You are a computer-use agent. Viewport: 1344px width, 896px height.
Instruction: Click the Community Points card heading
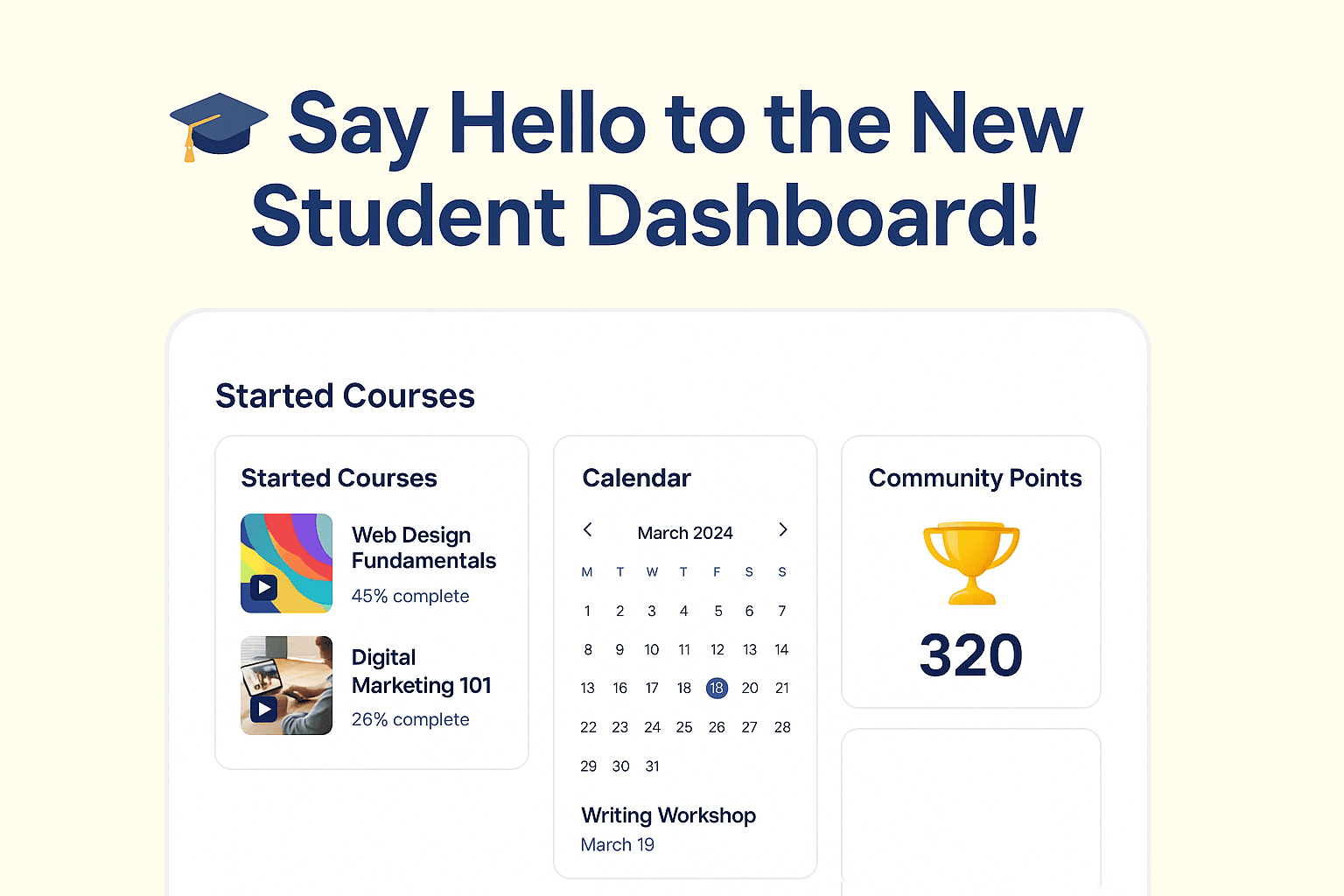click(x=976, y=478)
